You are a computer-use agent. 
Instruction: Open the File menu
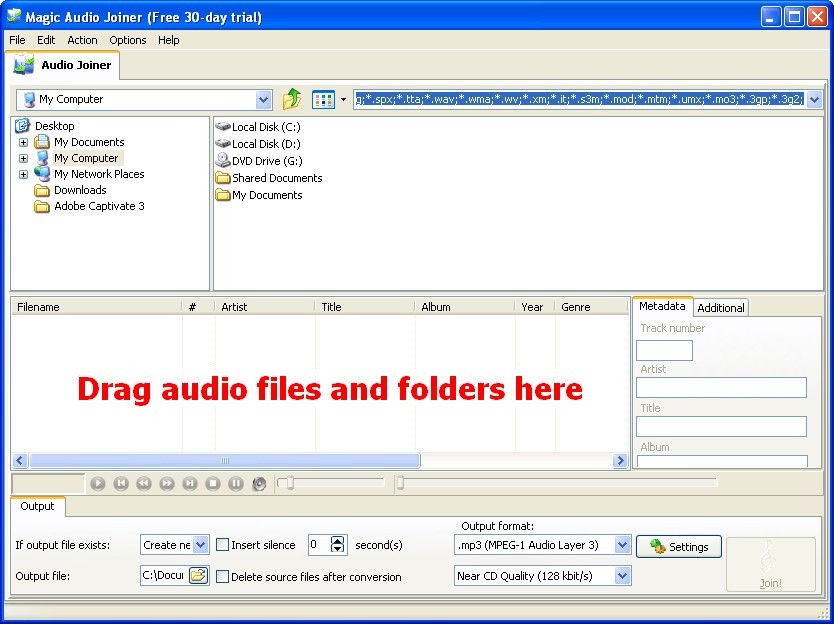pyautogui.click(x=17, y=40)
